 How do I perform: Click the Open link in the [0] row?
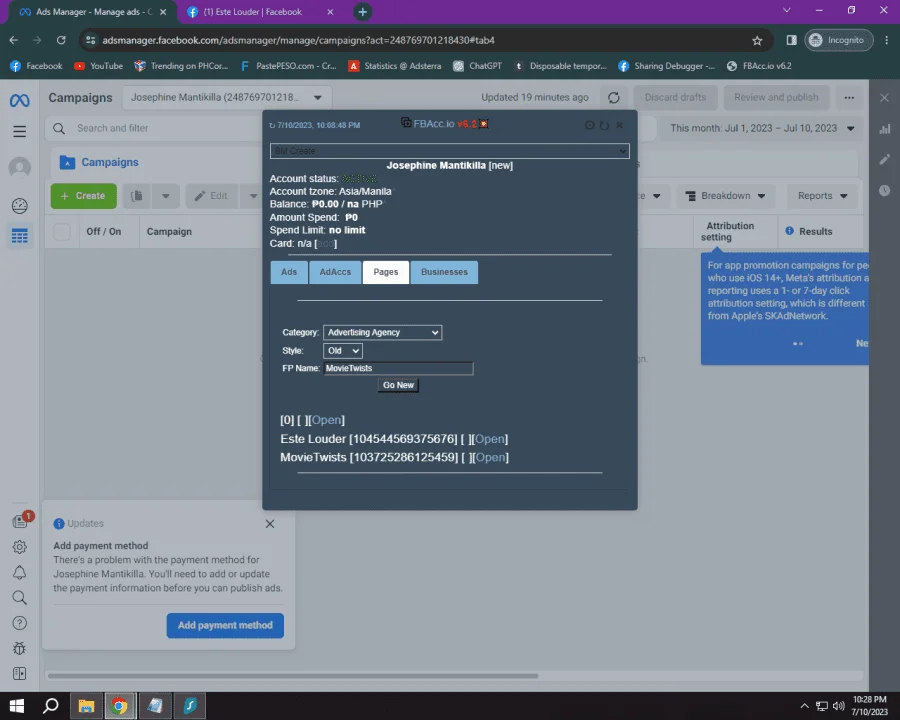pyautogui.click(x=327, y=420)
